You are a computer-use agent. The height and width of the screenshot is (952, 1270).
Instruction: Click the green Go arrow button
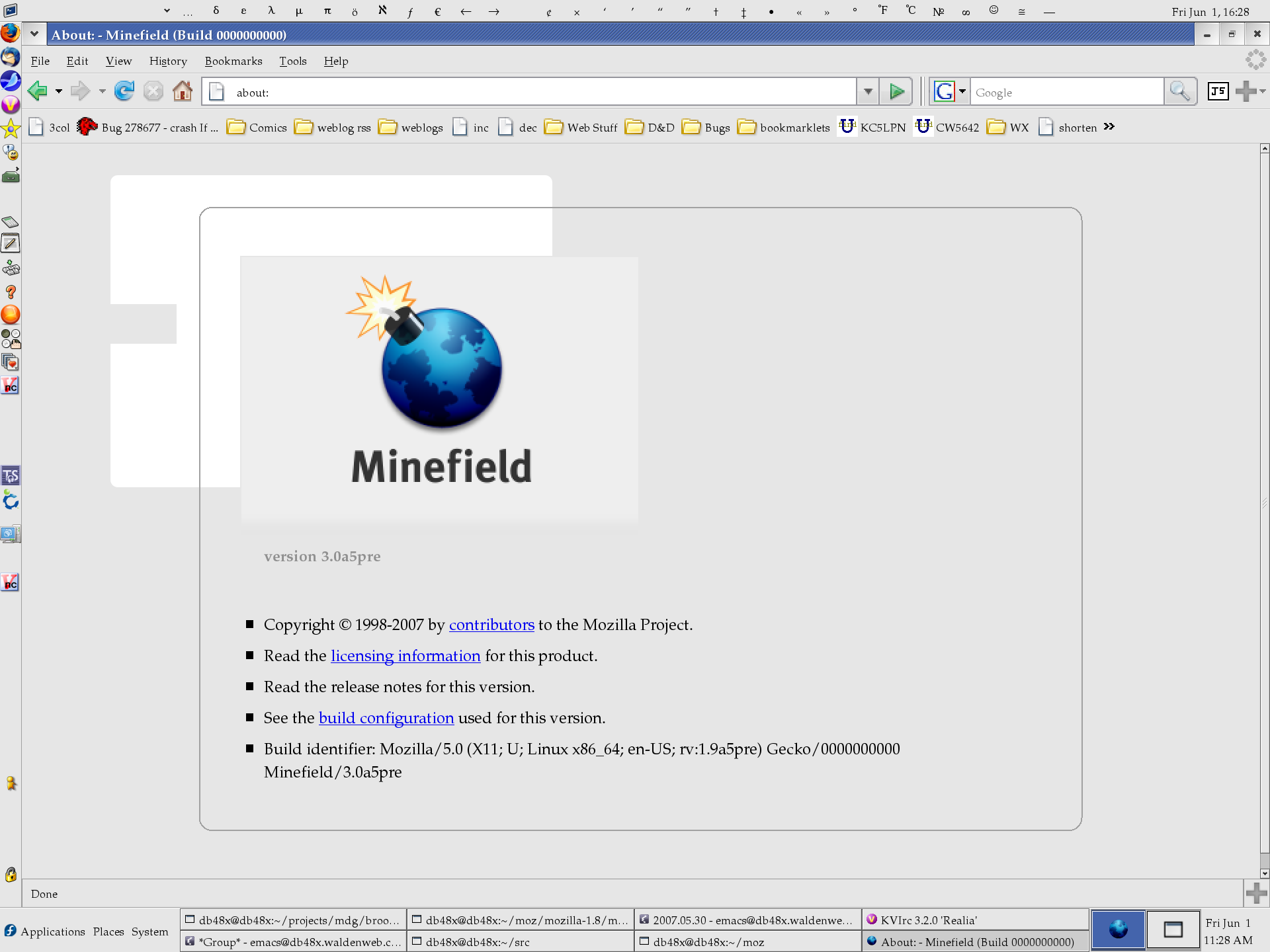pyautogui.click(x=897, y=92)
